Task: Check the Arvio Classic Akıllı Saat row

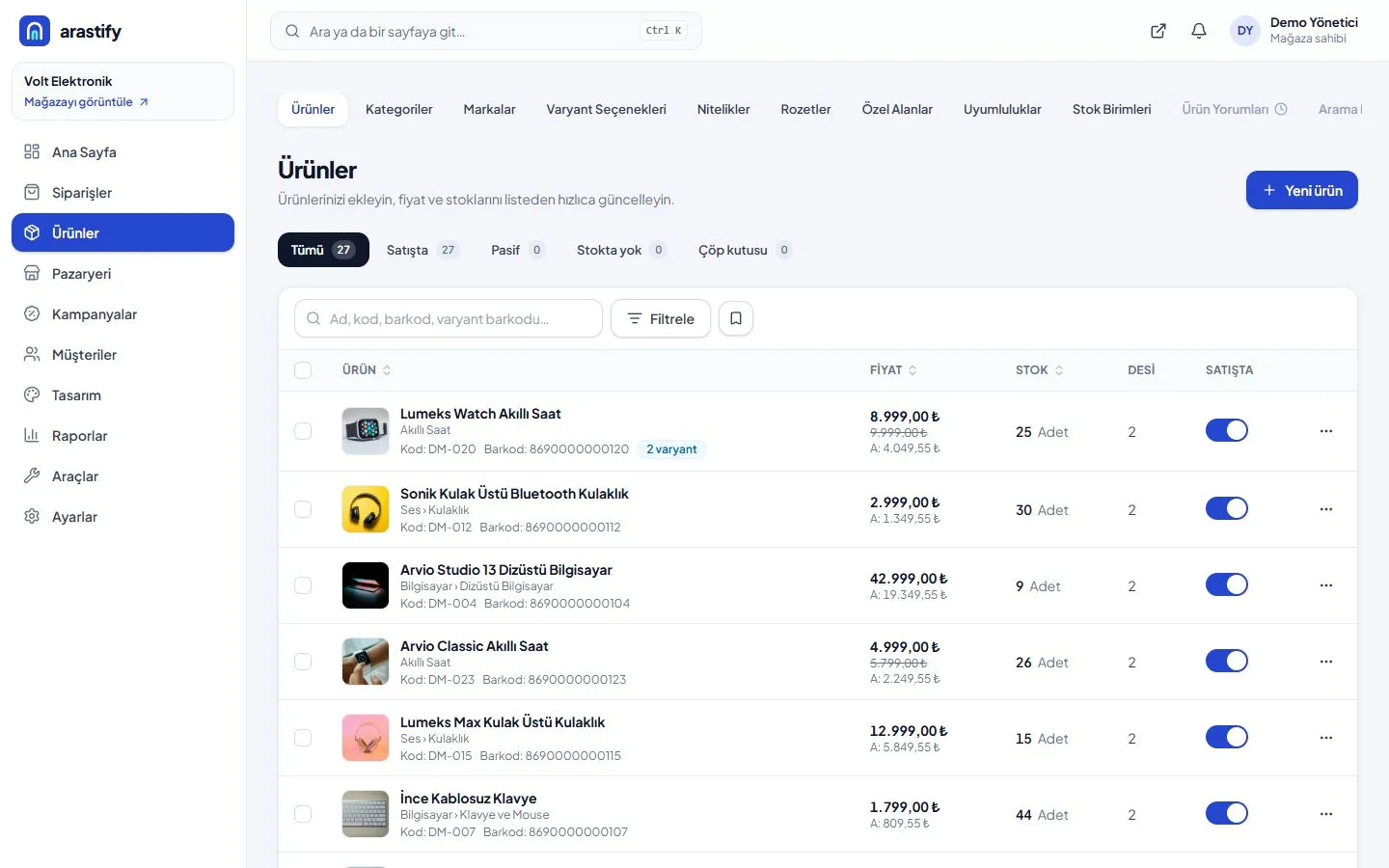Action: (x=303, y=662)
